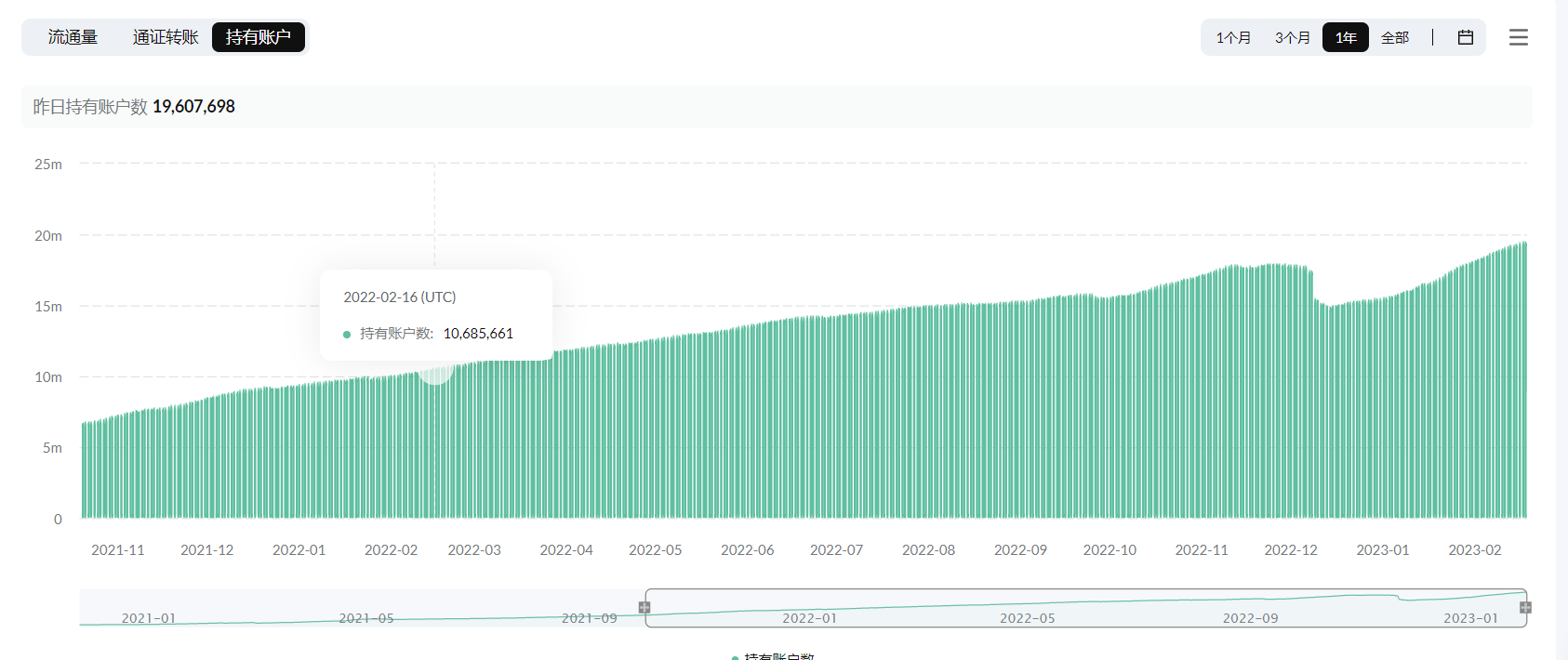
Task: Choose the 1年 time range
Action: pyautogui.click(x=1346, y=37)
